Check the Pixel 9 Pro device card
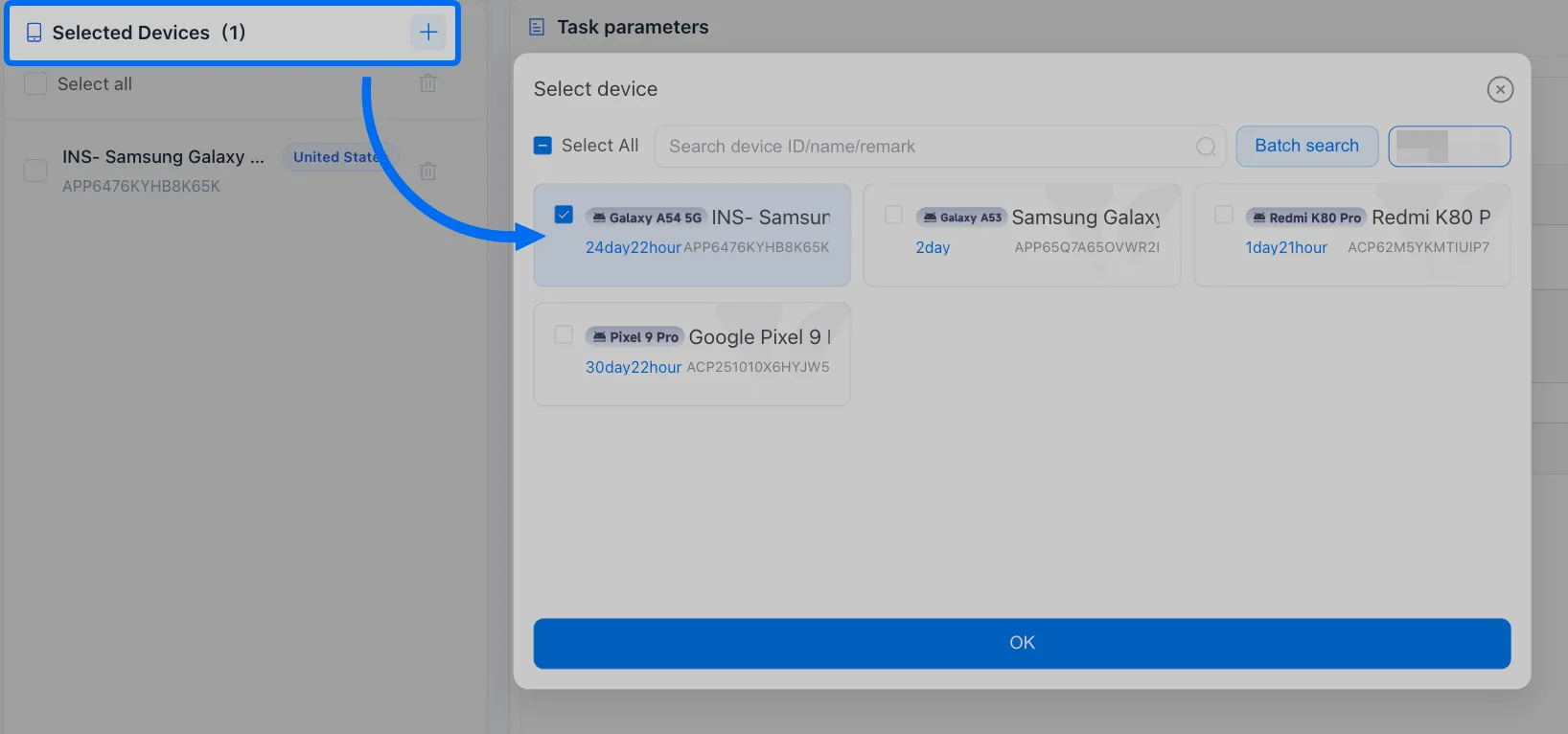 (564, 334)
